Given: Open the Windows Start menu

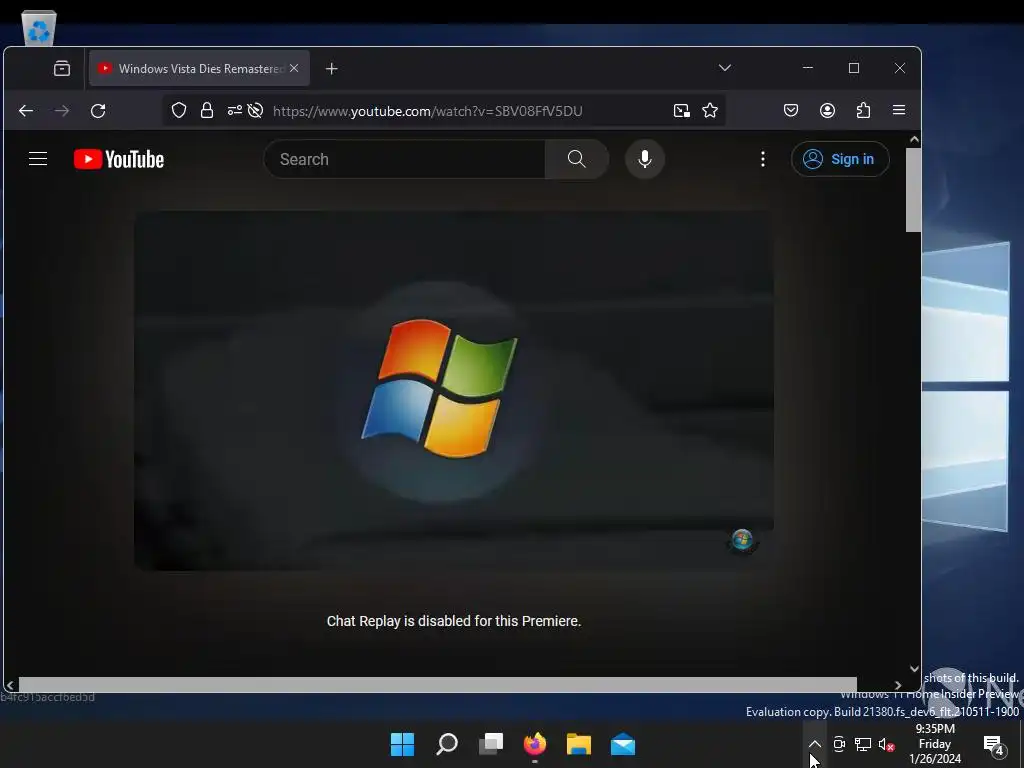Looking at the screenshot, I should pos(402,744).
